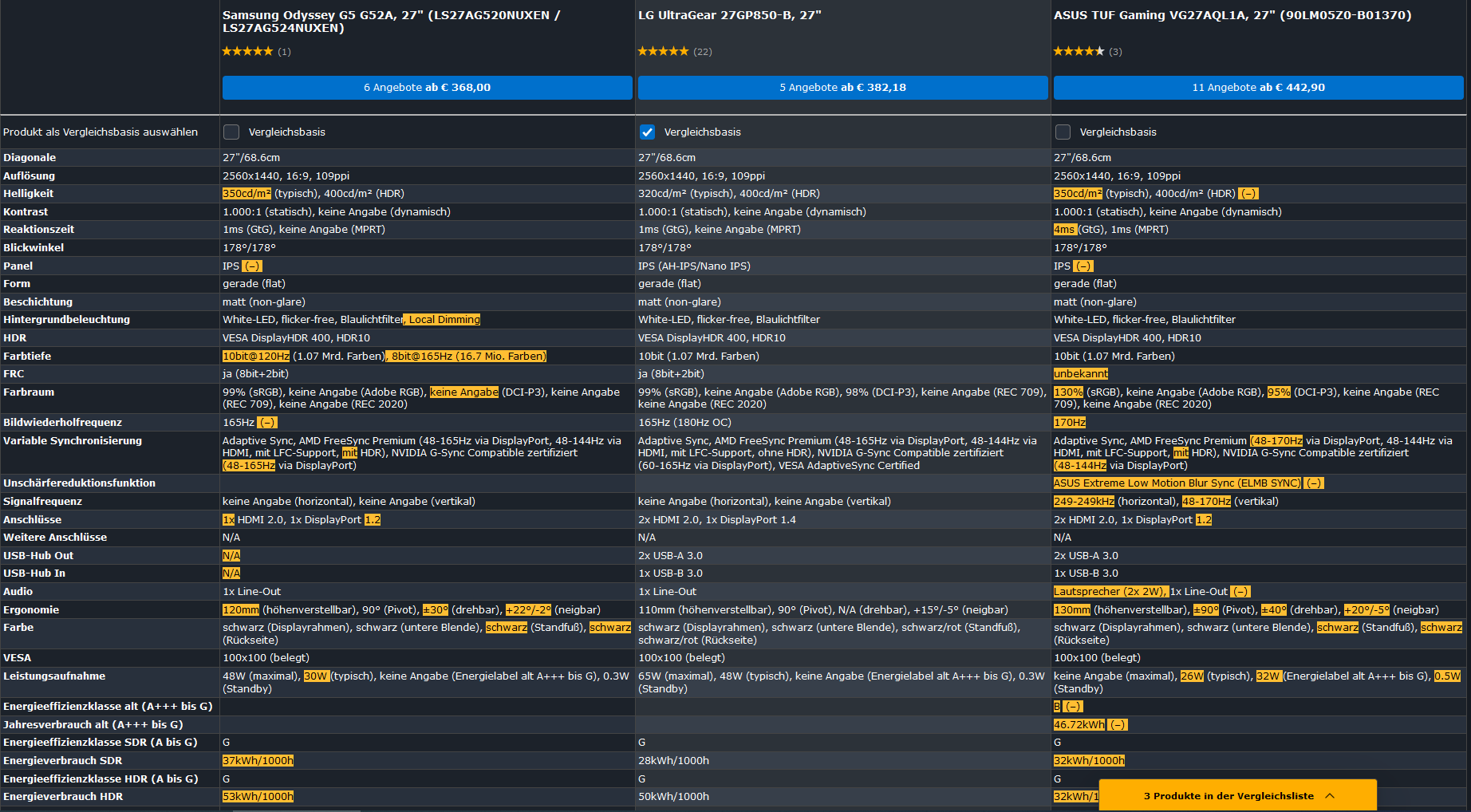Click IPS (AH-IPS/Nano IPS) in LG Panel cell
The width and height of the screenshot is (1471, 812).
694,266
